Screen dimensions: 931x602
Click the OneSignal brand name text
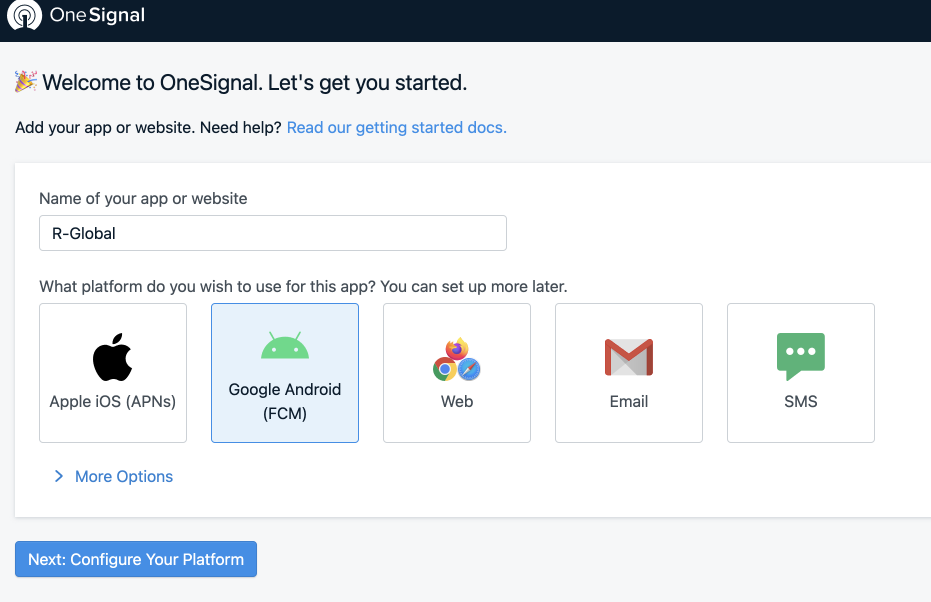point(97,15)
